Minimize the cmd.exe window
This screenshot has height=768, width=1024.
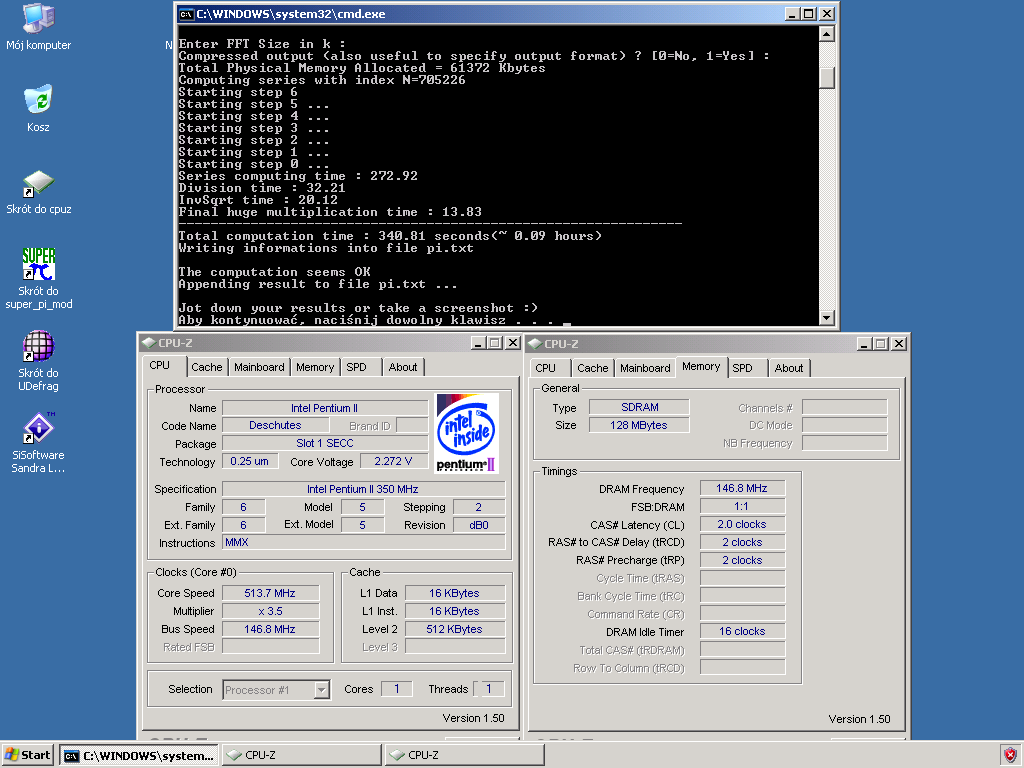[792, 14]
